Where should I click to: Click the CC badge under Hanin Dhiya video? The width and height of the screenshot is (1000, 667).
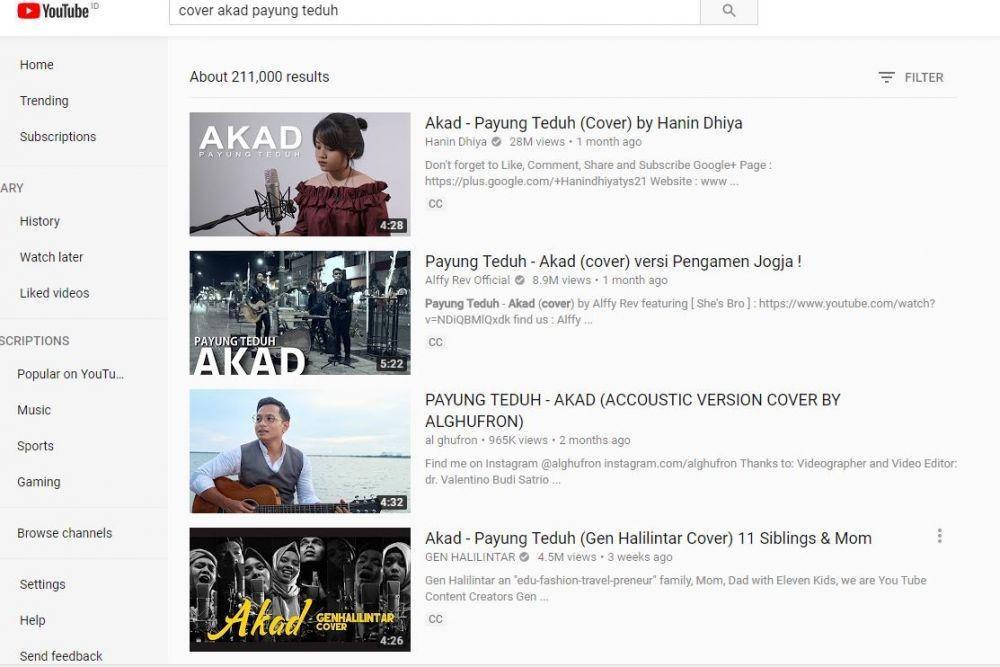click(x=436, y=204)
